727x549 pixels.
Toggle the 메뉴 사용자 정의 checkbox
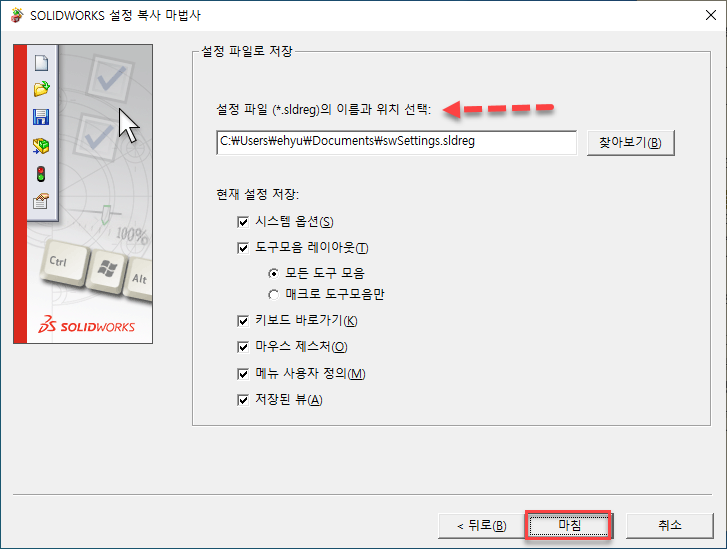[x=242, y=374]
